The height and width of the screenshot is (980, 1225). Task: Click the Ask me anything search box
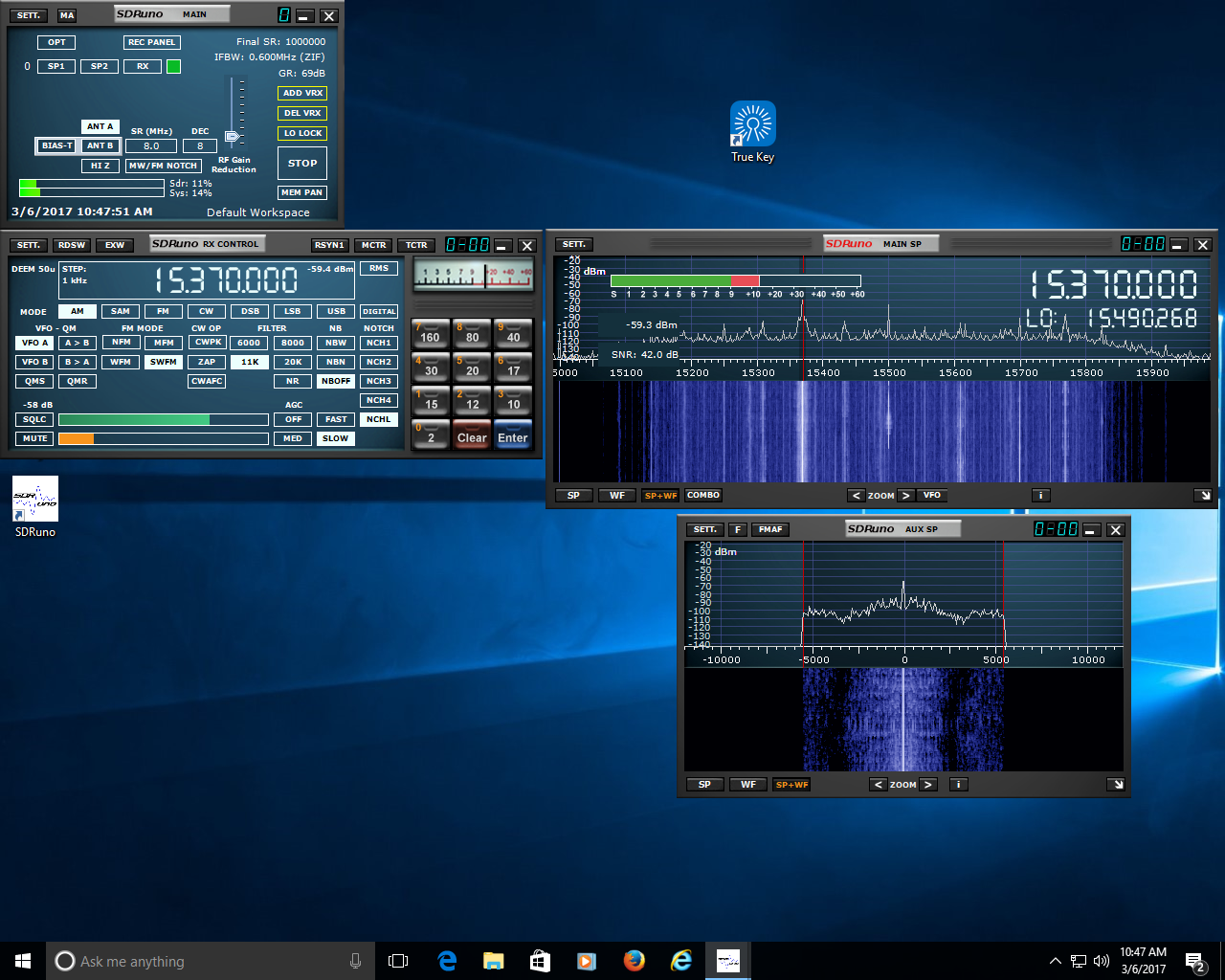click(x=209, y=961)
